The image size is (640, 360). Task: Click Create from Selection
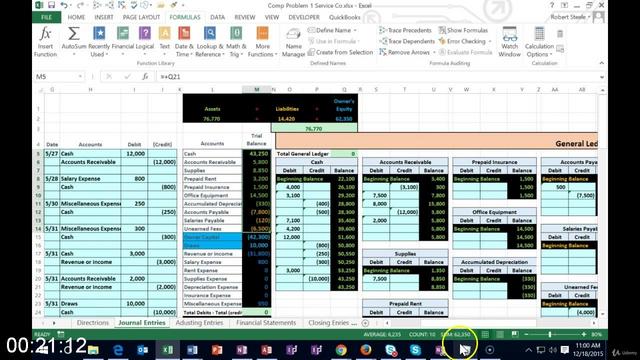coord(340,52)
